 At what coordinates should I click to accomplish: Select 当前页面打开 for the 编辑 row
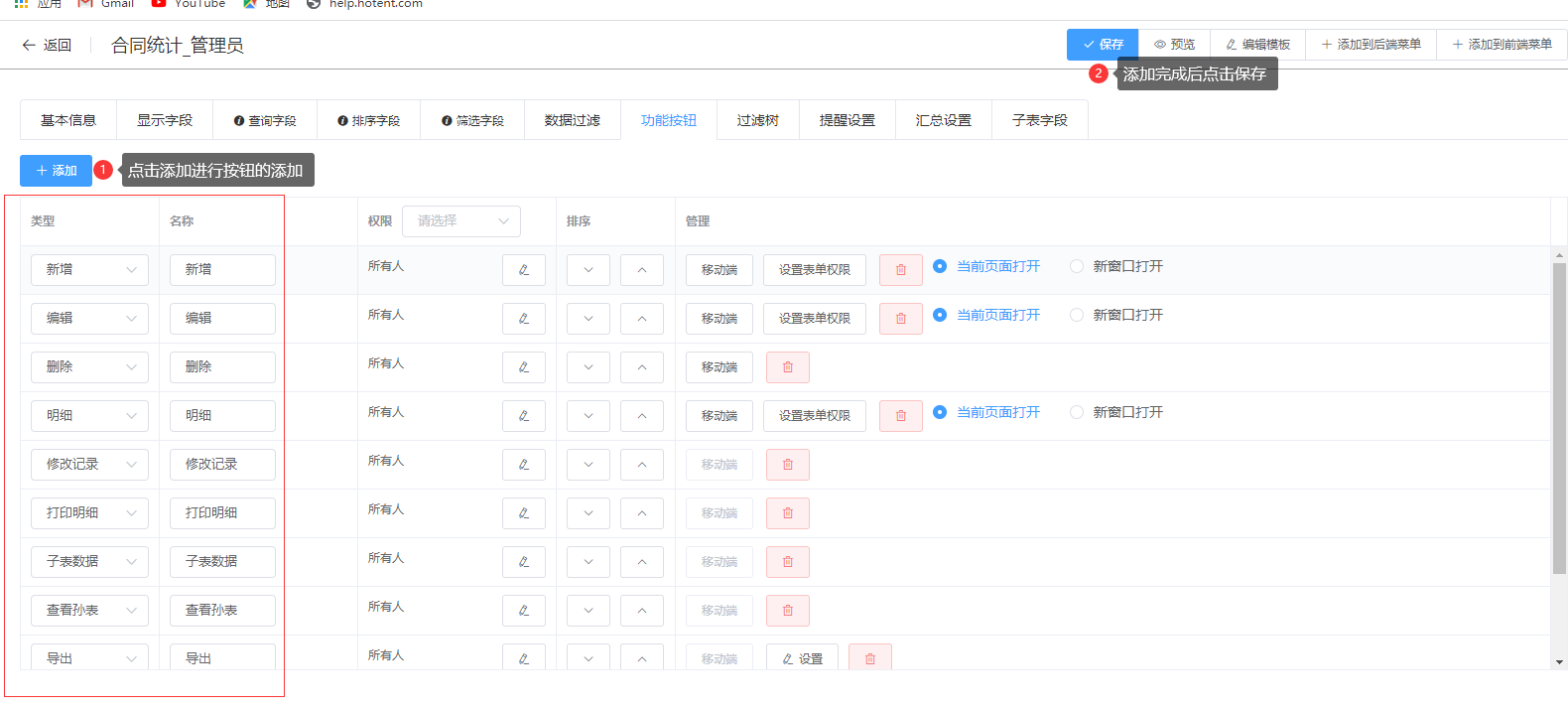[940, 315]
